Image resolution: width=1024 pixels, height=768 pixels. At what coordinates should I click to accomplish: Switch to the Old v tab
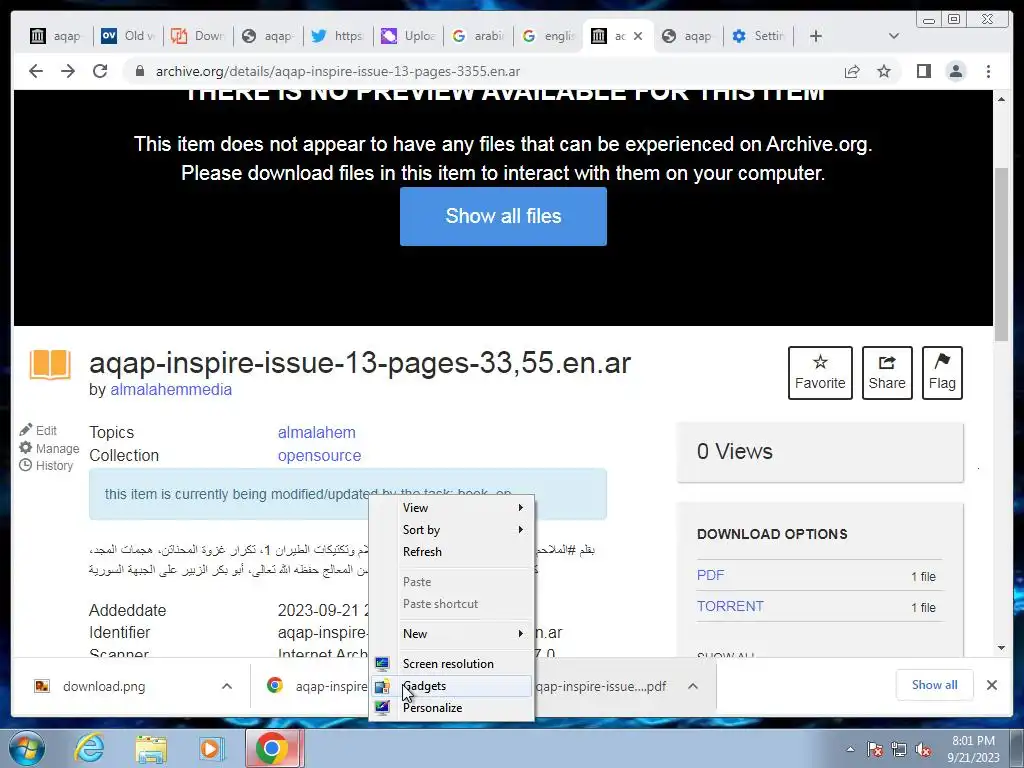(127, 36)
